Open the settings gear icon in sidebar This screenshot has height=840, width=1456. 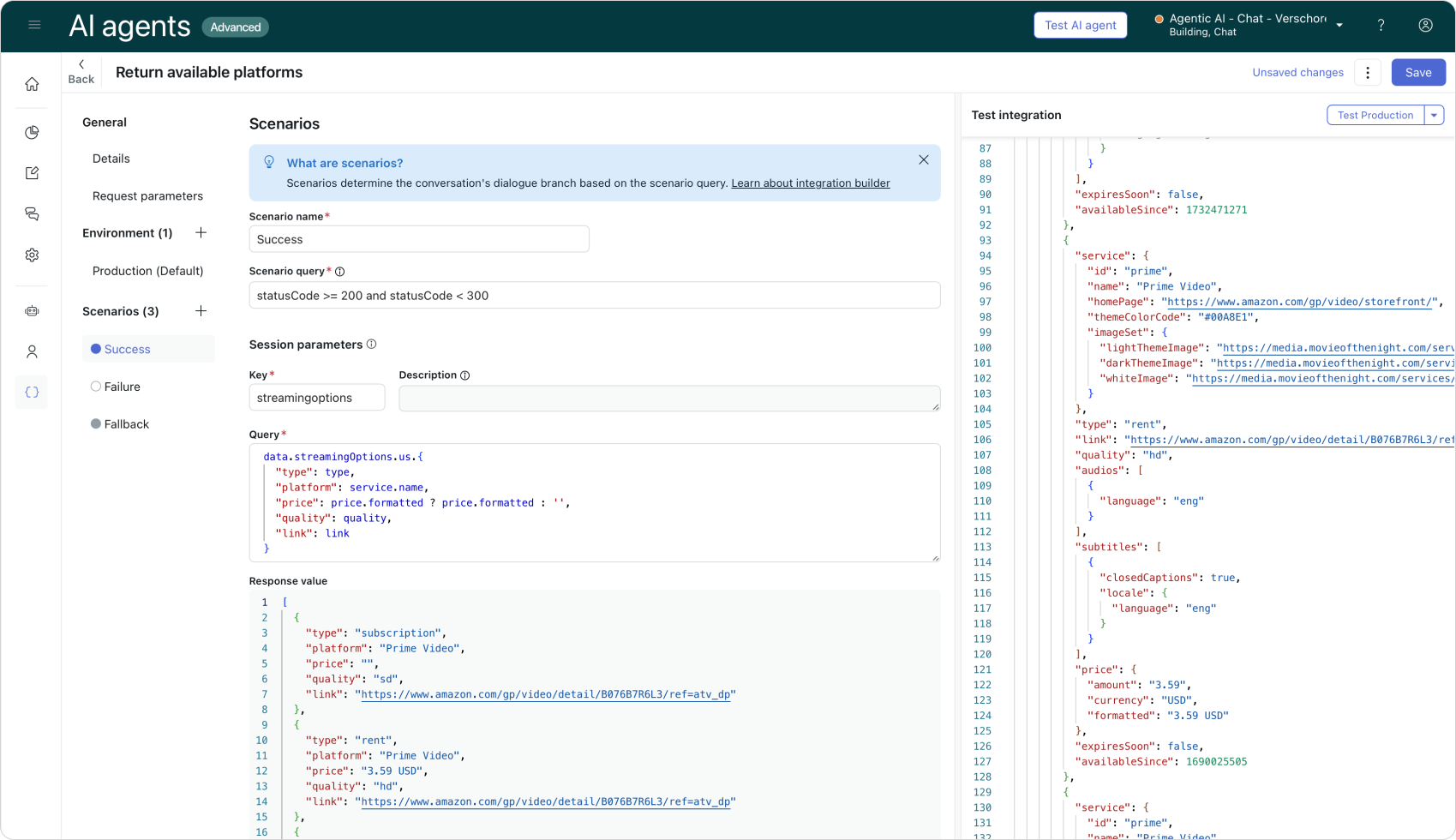tap(32, 255)
